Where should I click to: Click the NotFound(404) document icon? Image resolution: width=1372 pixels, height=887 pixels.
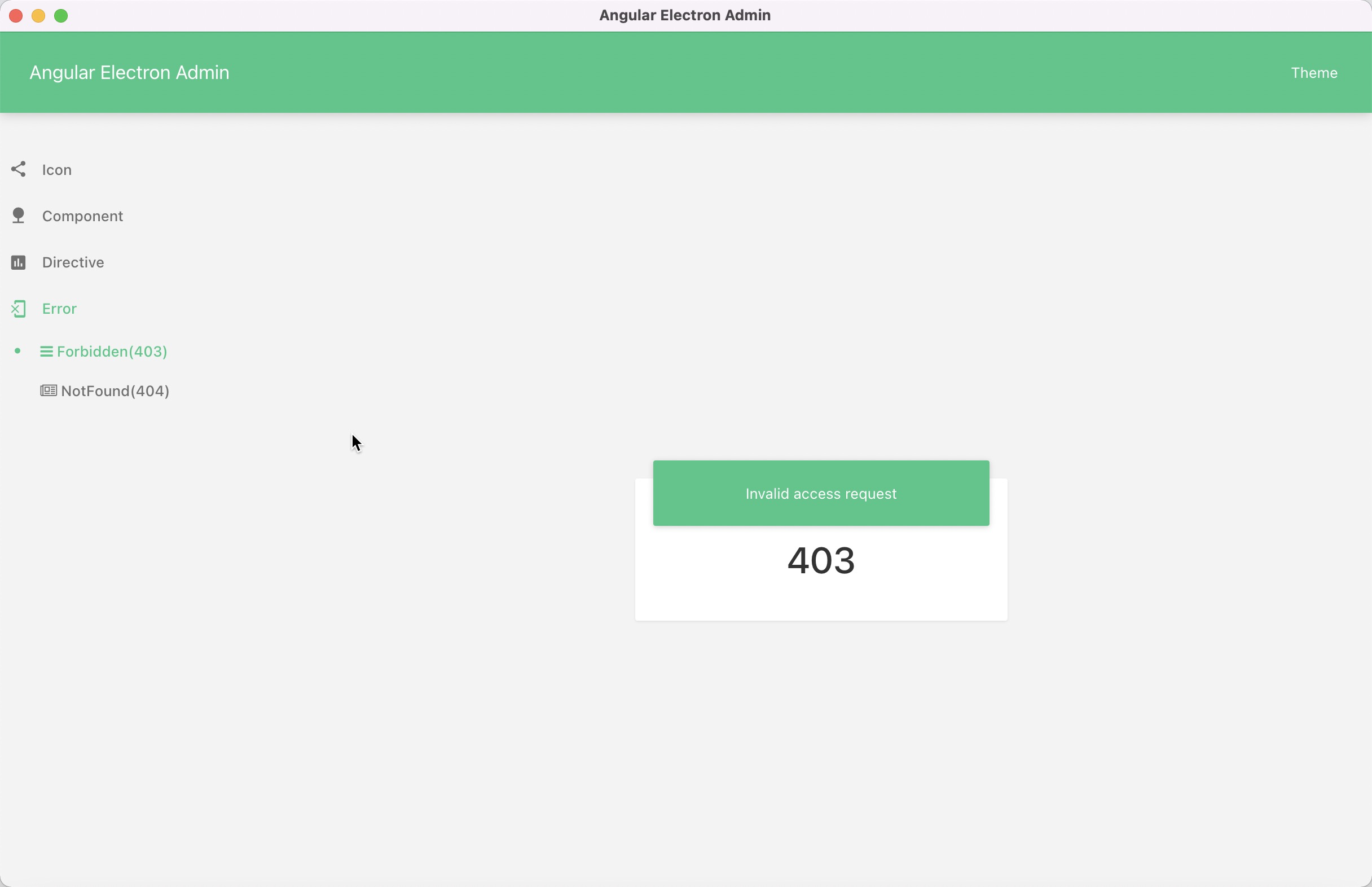pyautogui.click(x=48, y=390)
